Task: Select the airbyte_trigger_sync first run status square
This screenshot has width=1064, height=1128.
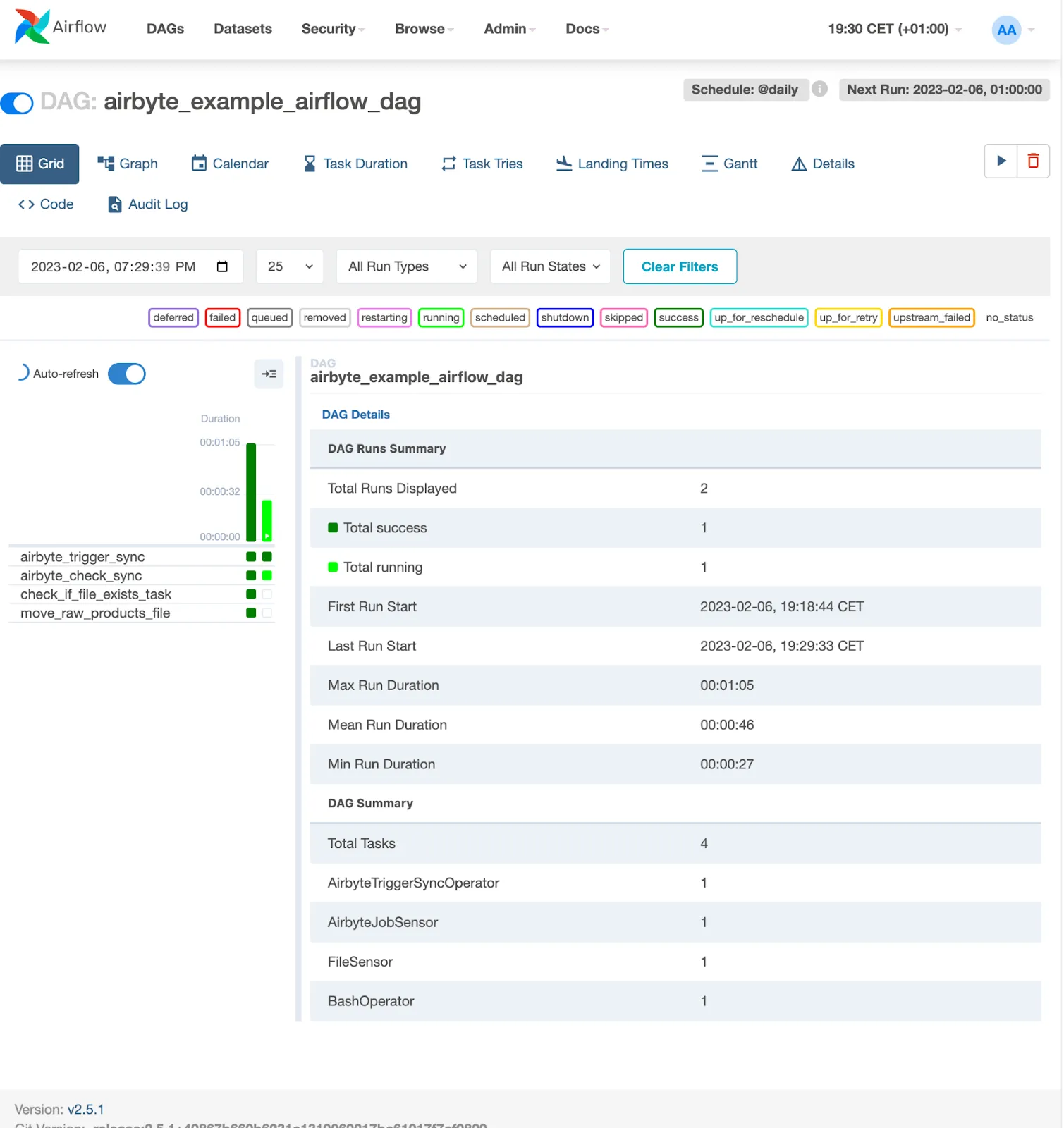Action: (x=251, y=557)
